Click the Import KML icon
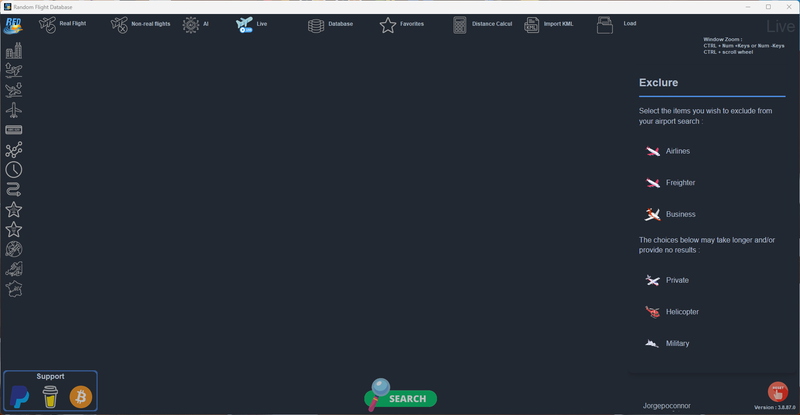This screenshot has width=800, height=415. (x=532, y=25)
